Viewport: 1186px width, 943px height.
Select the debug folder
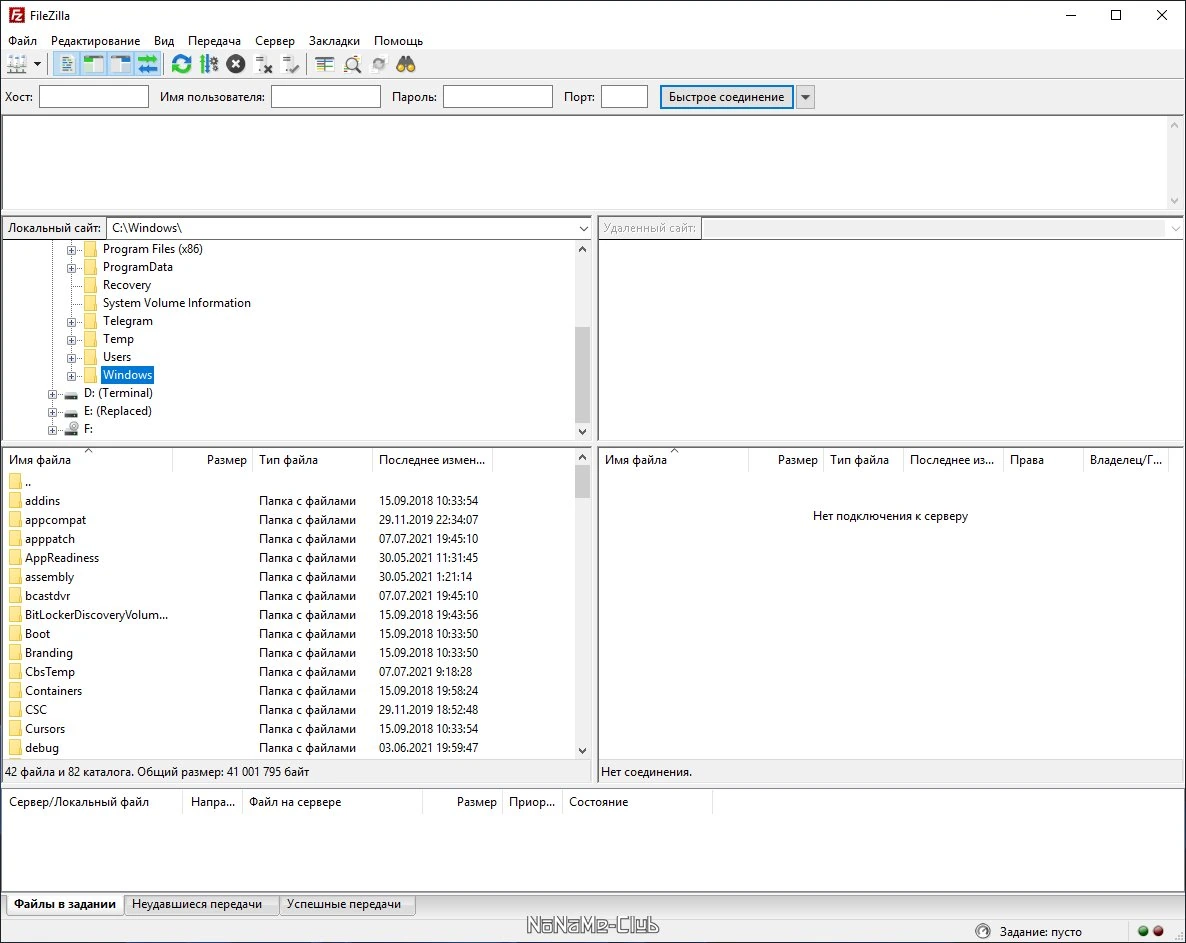pos(42,748)
